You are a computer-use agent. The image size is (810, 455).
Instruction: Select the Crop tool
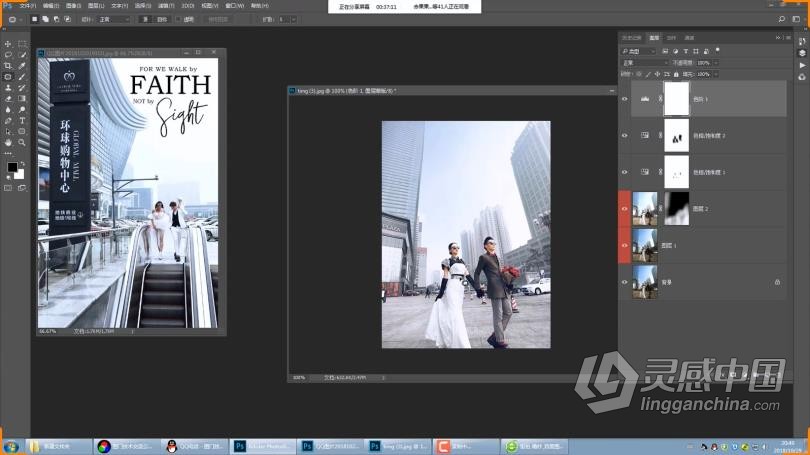8,66
